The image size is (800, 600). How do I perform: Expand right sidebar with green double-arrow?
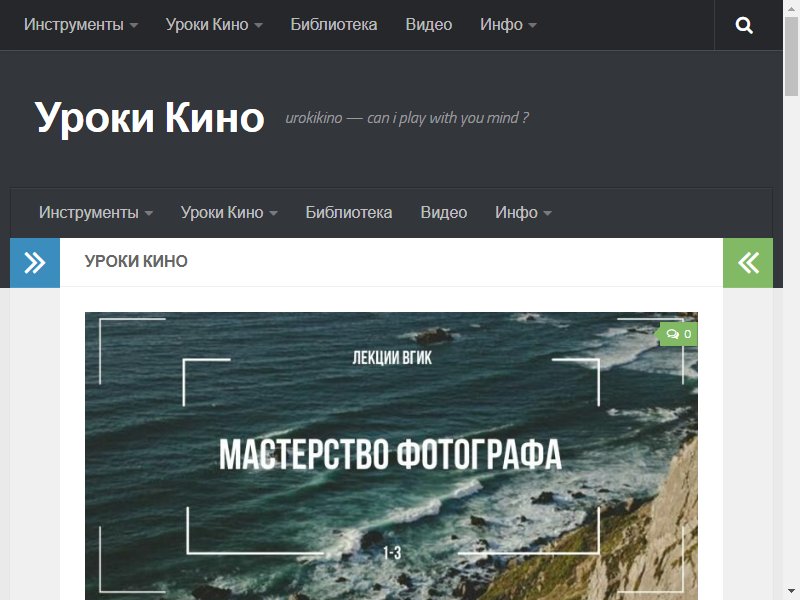(748, 263)
